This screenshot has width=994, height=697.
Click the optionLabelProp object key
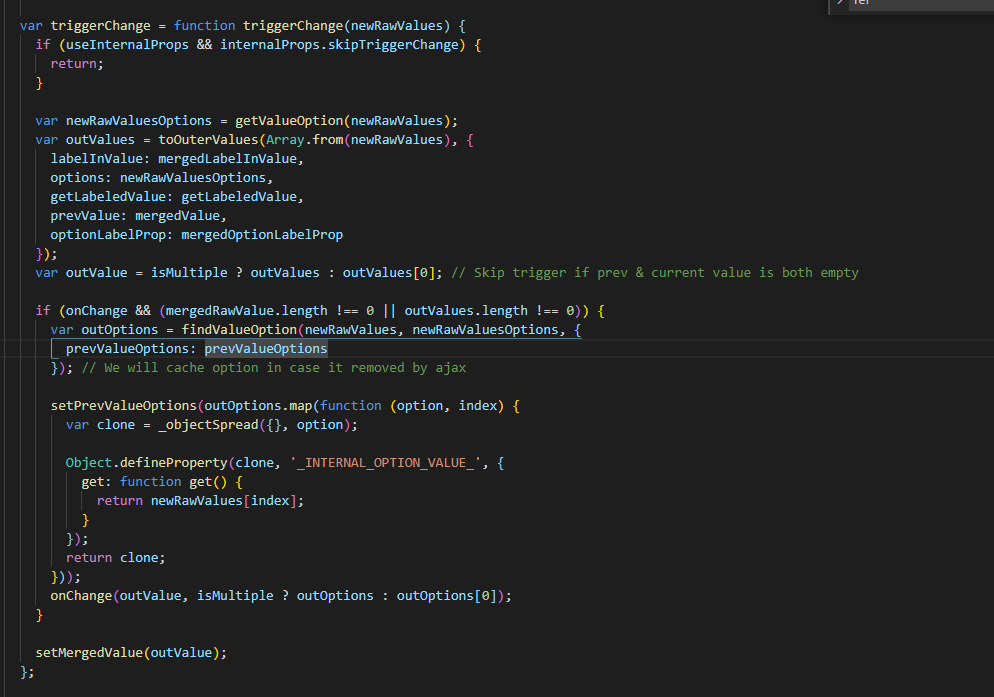pyautogui.click(x=108, y=235)
